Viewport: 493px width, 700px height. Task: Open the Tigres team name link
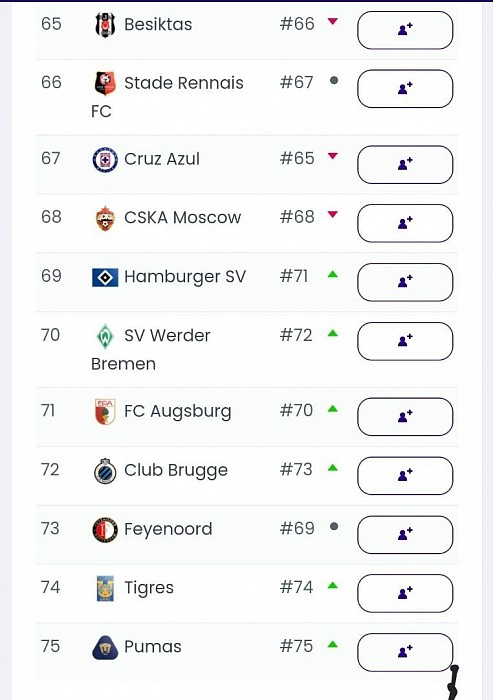149,588
